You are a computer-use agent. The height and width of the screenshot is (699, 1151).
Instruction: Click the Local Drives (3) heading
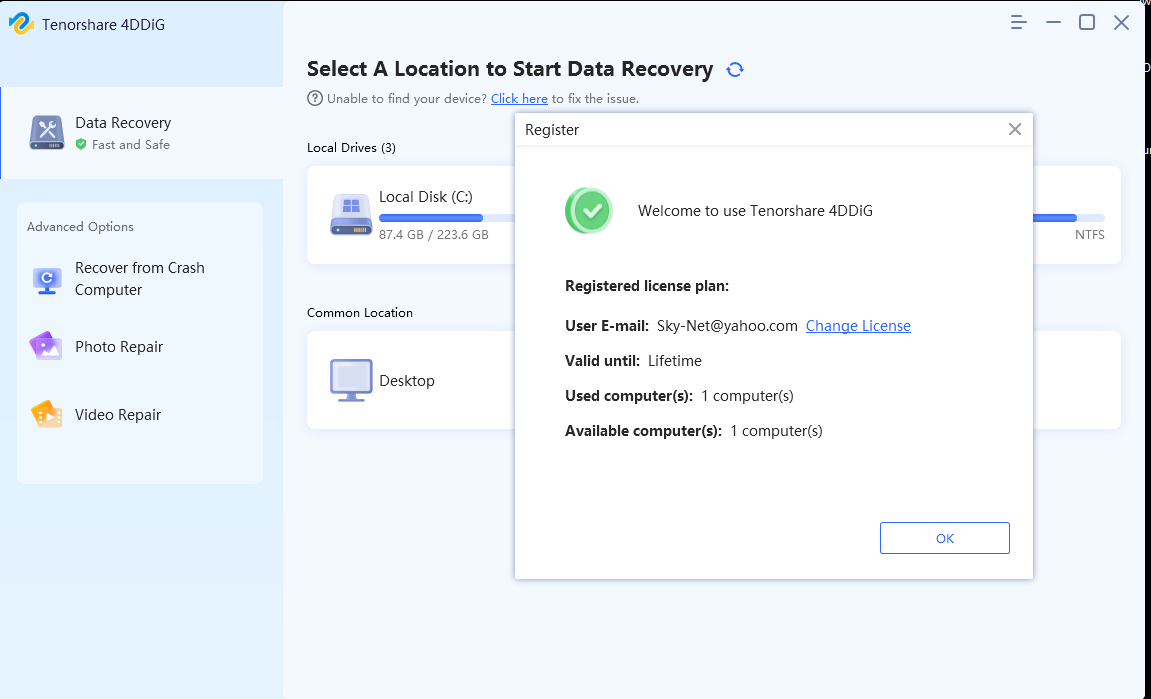(x=351, y=148)
